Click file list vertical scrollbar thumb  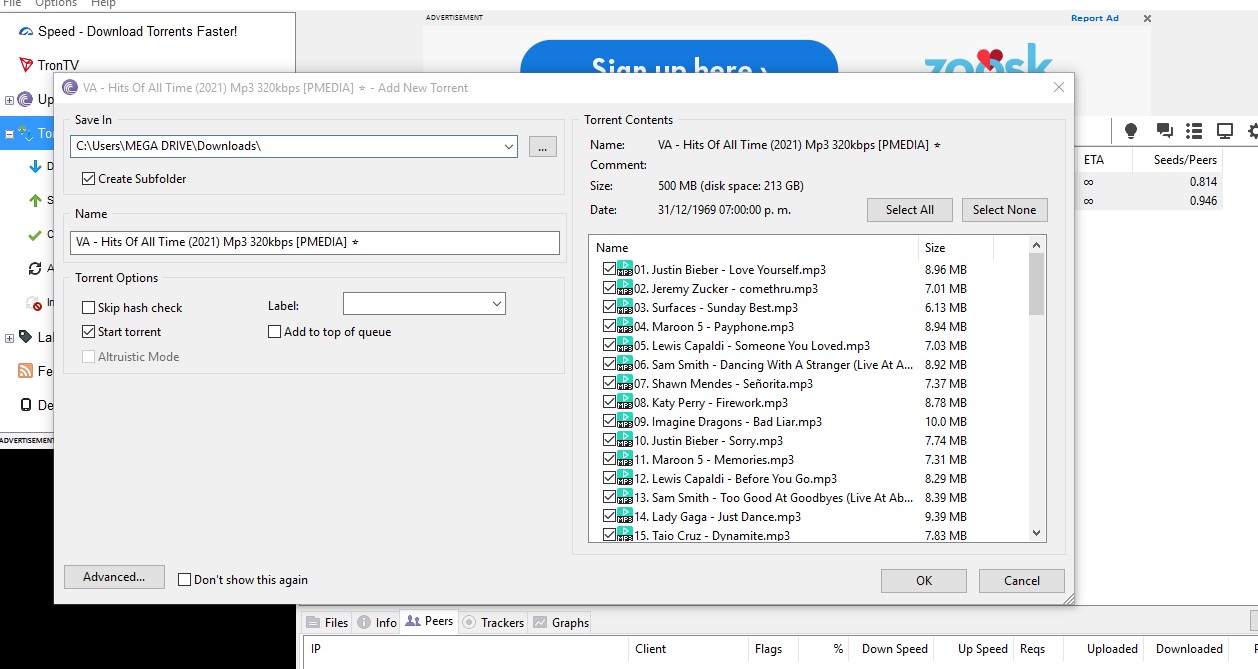(x=1036, y=284)
